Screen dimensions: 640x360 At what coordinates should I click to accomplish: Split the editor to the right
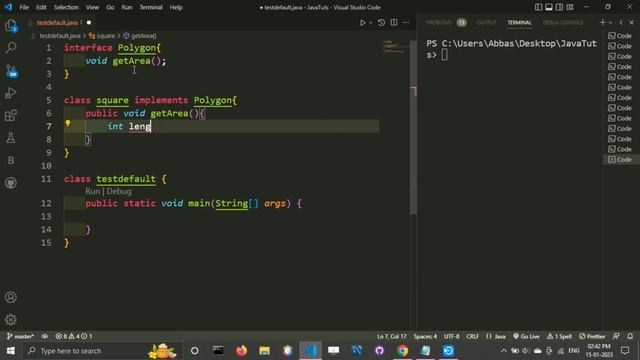point(394,23)
